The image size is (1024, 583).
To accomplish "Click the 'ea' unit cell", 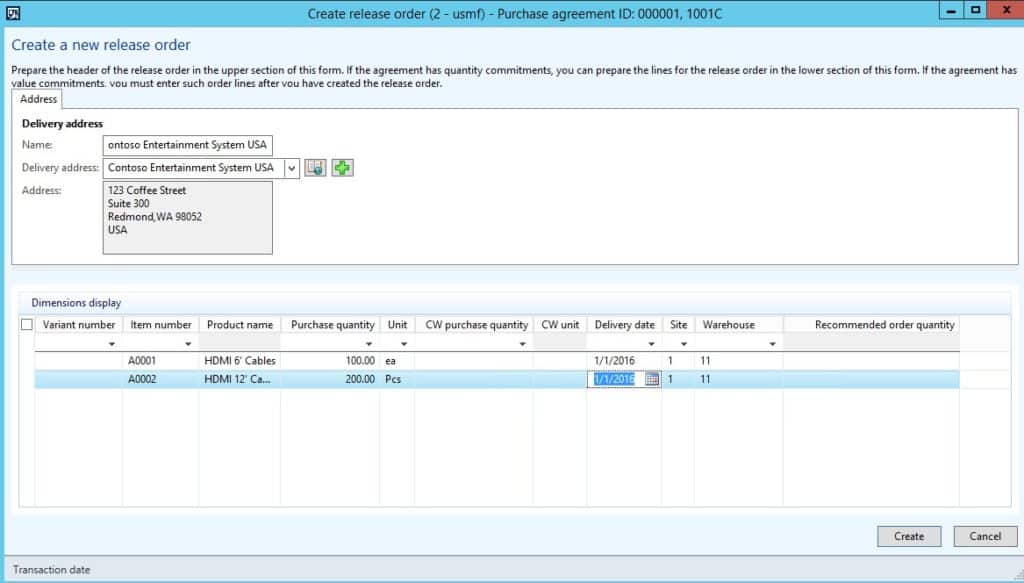I will point(397,360).
